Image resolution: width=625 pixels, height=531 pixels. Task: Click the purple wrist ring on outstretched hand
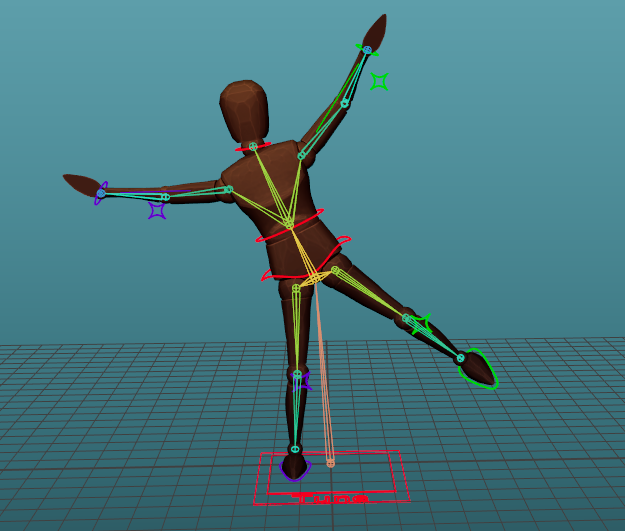tap(100, 194)
